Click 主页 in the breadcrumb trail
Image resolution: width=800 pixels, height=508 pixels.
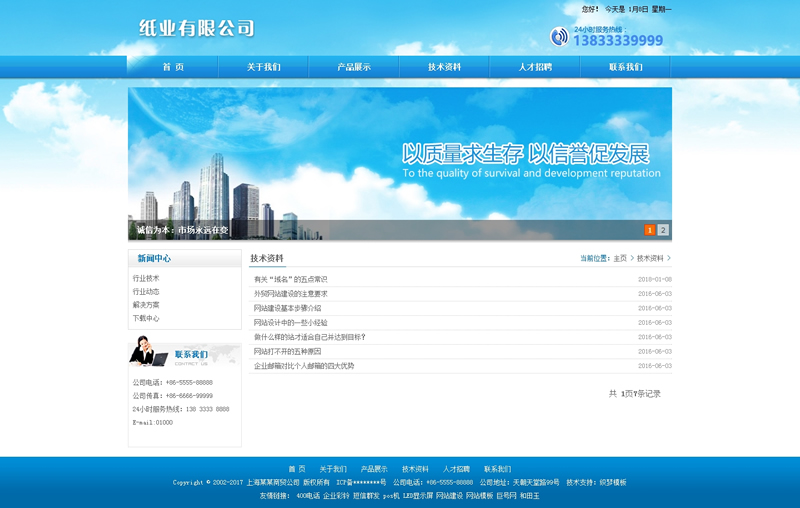point(620,258)
